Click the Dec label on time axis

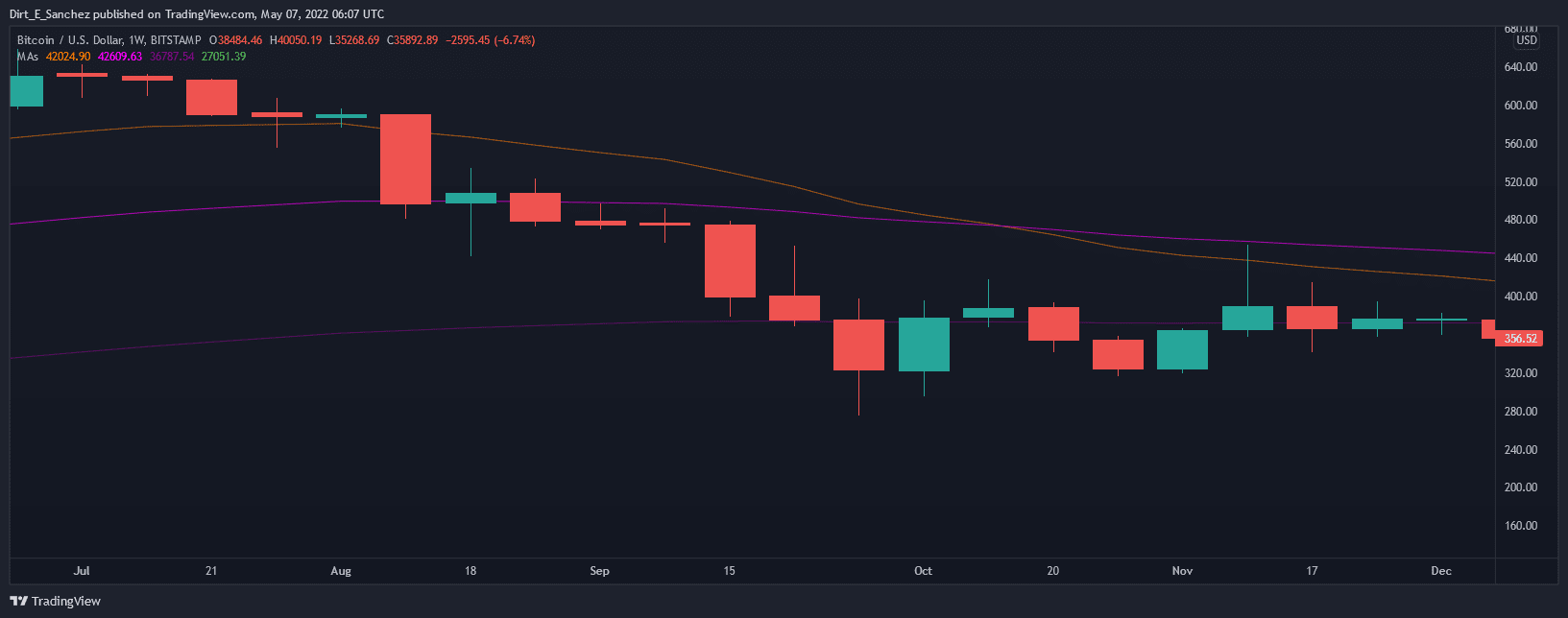[1441, 571]
